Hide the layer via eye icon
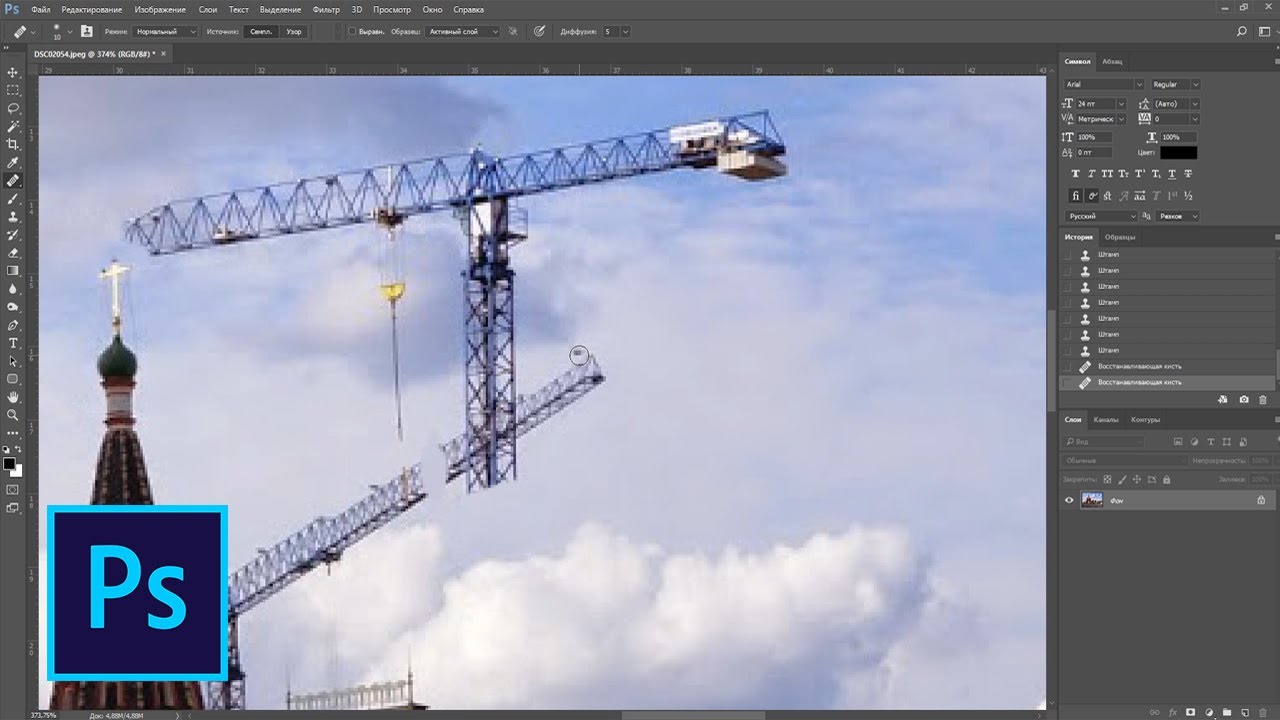The height and width of the screenshot is (720, 1280). pyautogui.click(x=1068, y=500)
